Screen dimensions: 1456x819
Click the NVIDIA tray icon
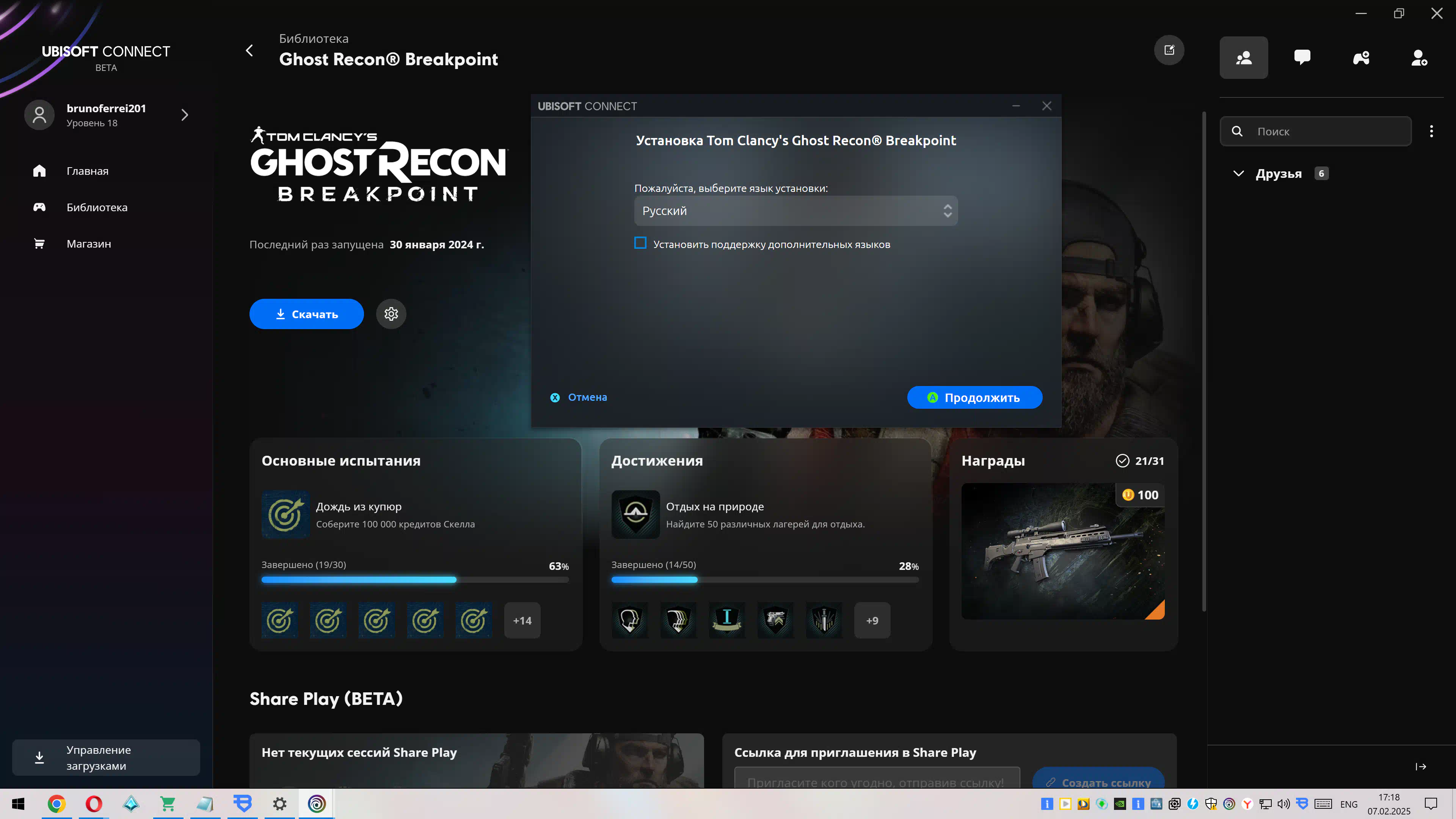(x=1120, y=804)
